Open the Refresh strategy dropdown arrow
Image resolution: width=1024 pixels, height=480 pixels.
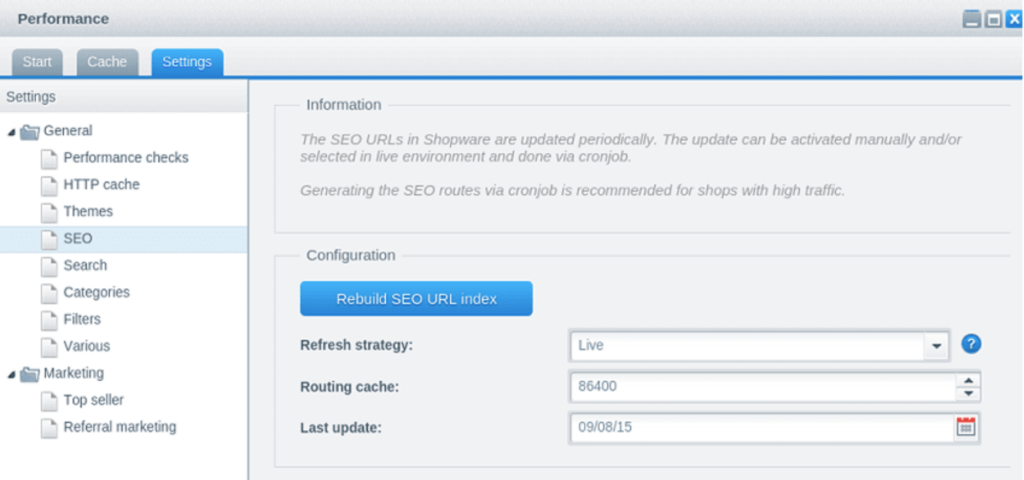pos(937,346)
